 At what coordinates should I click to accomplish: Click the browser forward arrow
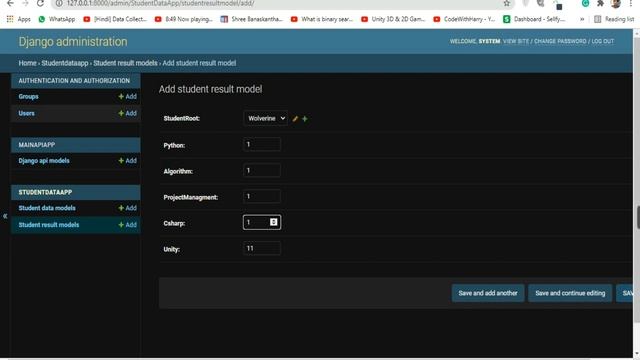point(25,3)
